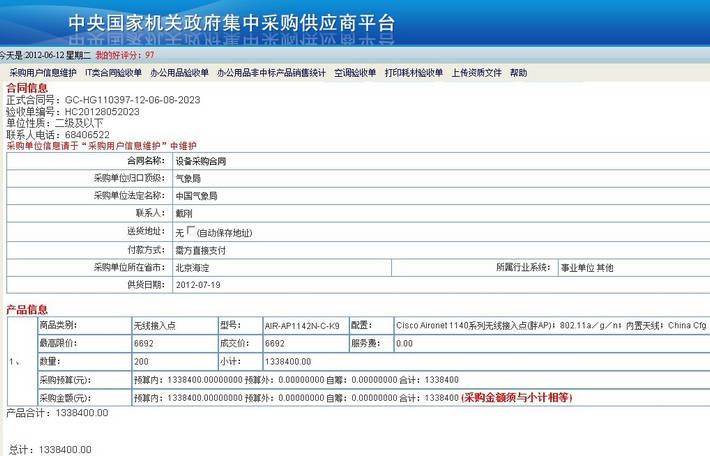Screen dimensions: 710x456
Task: Click the model number AIR-AP1142N-C-K9 cell
Action: (301, 325)
